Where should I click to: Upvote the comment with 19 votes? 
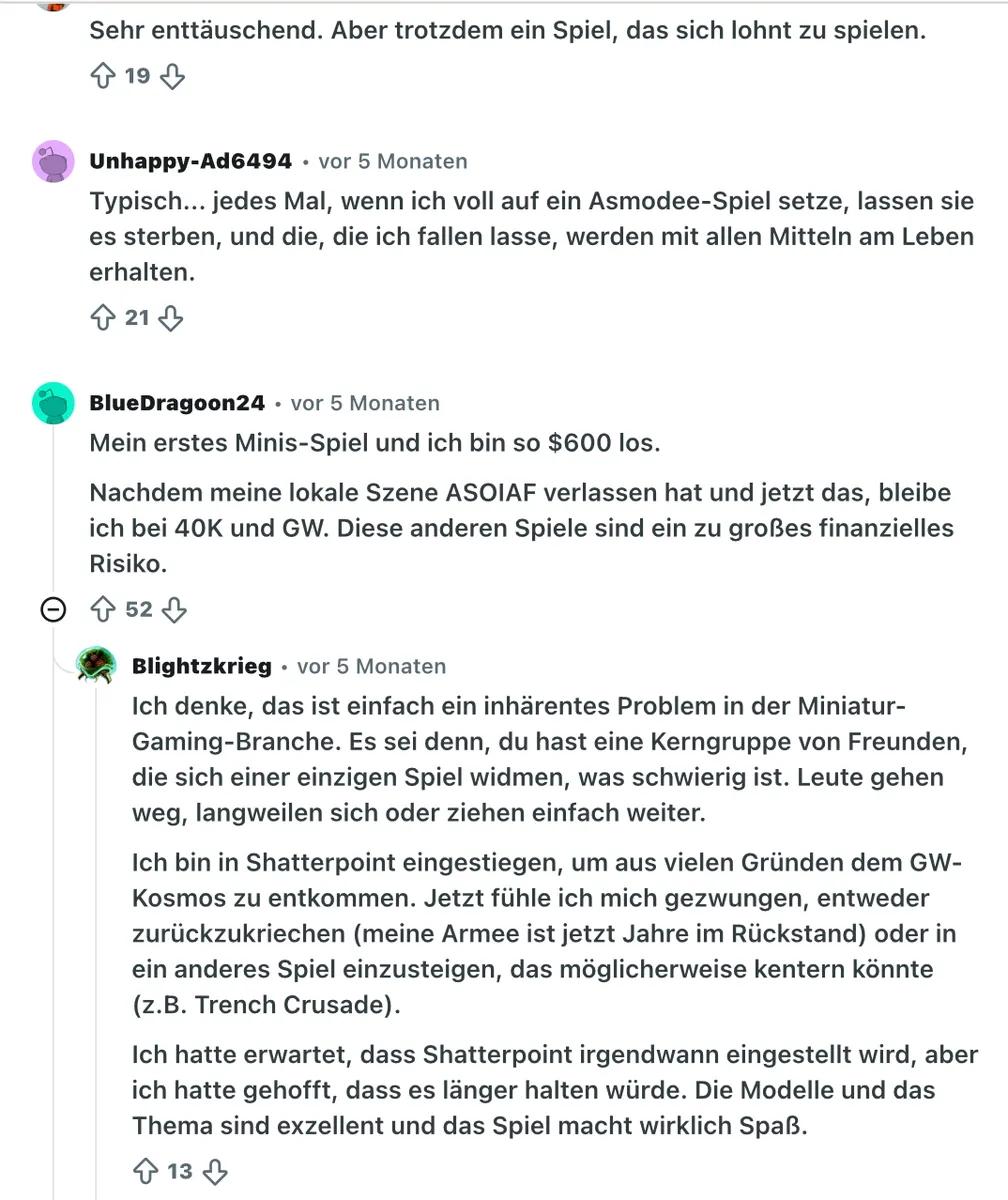click(104, 76)
